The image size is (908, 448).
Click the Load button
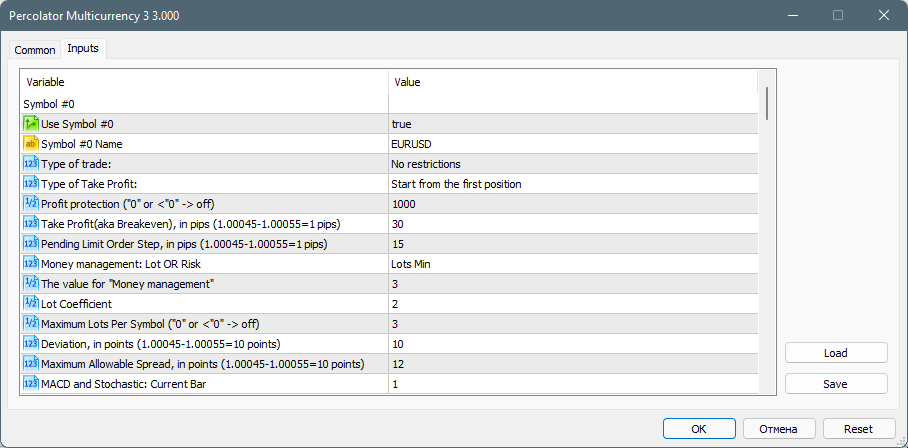[x=836, y=353]
